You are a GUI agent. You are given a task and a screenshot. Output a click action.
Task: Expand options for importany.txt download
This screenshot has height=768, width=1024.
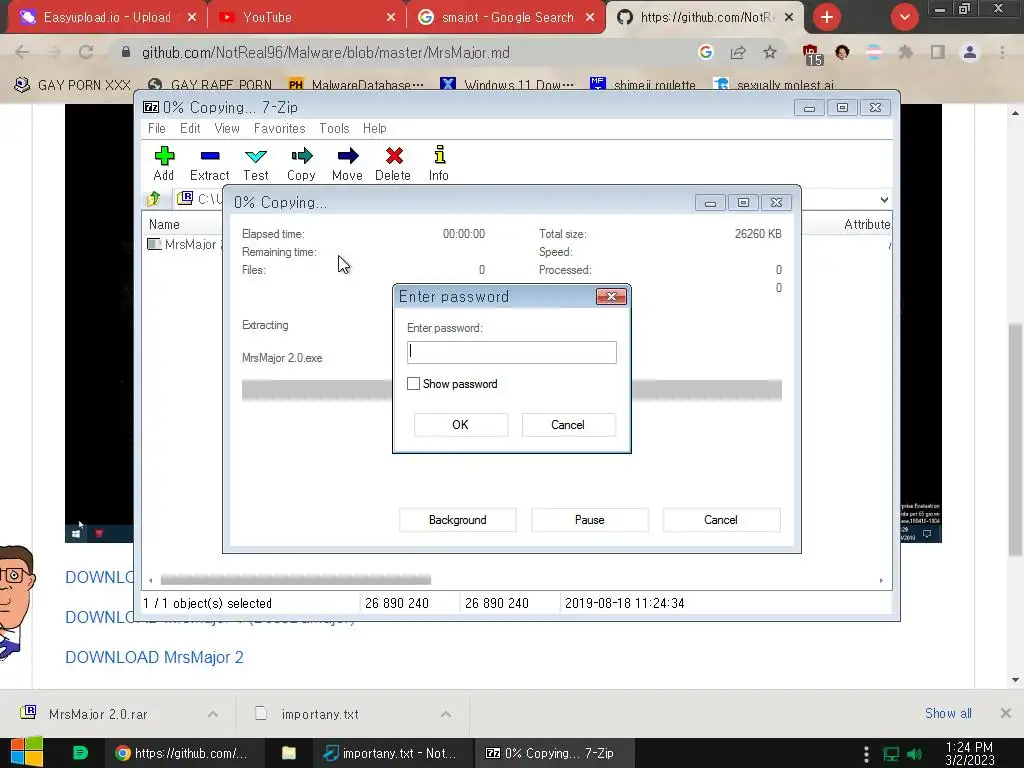pyautogui.click(x=446, y=714)
